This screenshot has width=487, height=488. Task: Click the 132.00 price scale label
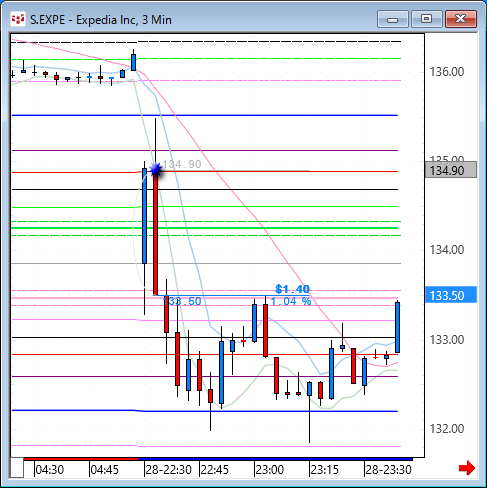(447, 428)
